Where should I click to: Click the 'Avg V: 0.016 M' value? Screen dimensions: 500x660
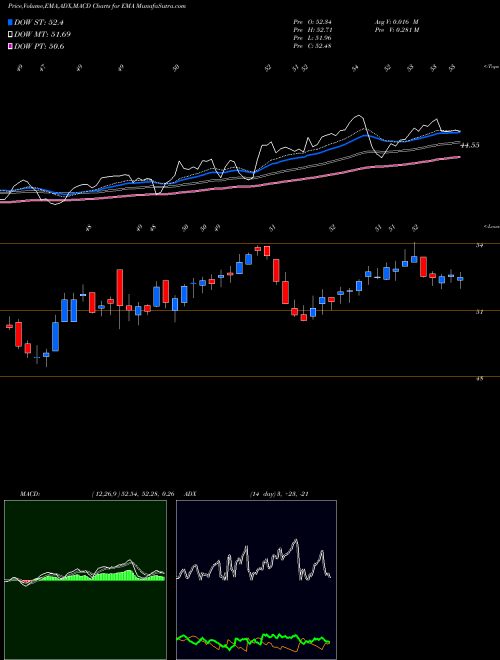click(396, 22)
